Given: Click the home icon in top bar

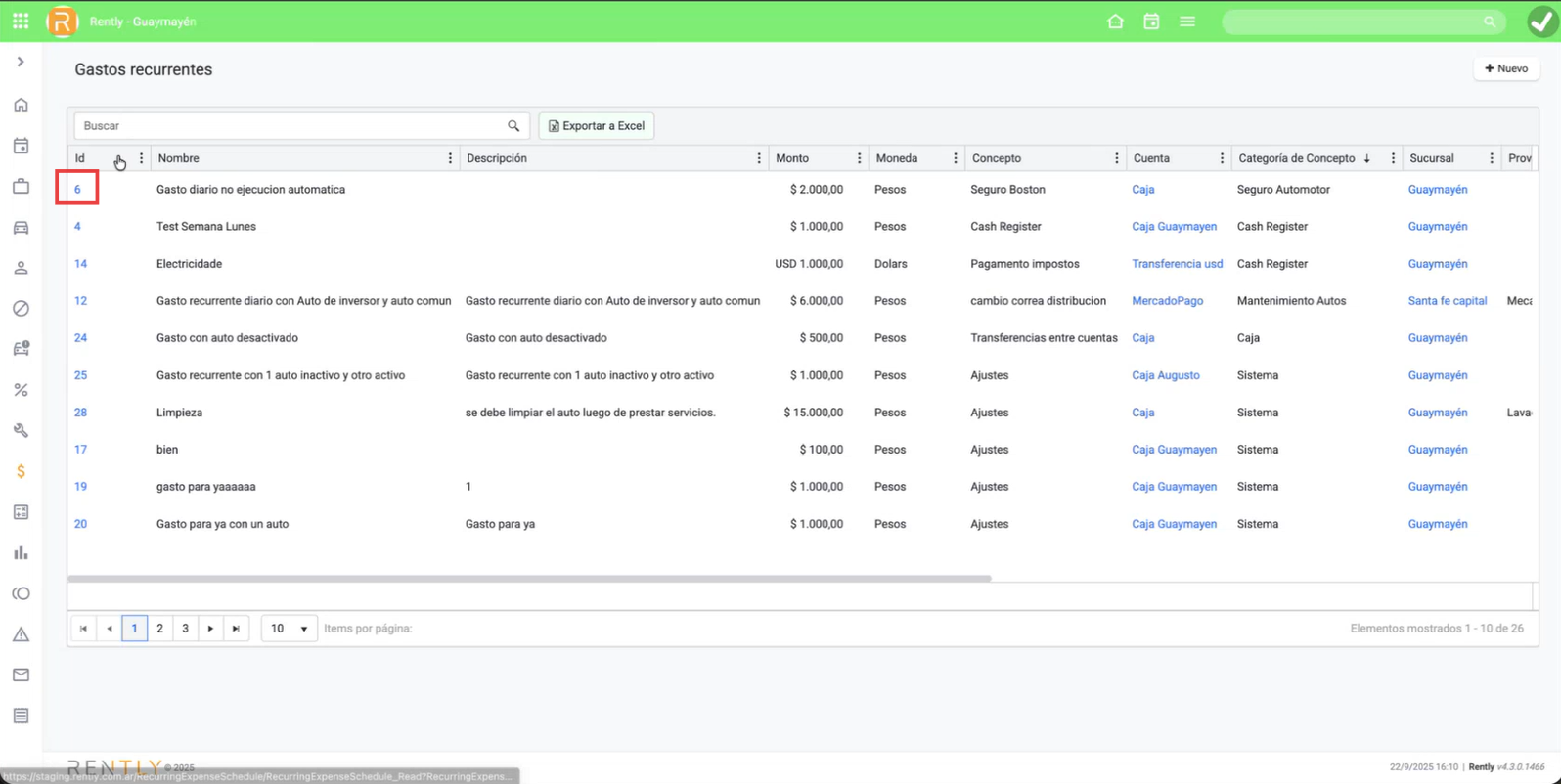Looking at the screenshot, I should click(x=1115, y=22).
